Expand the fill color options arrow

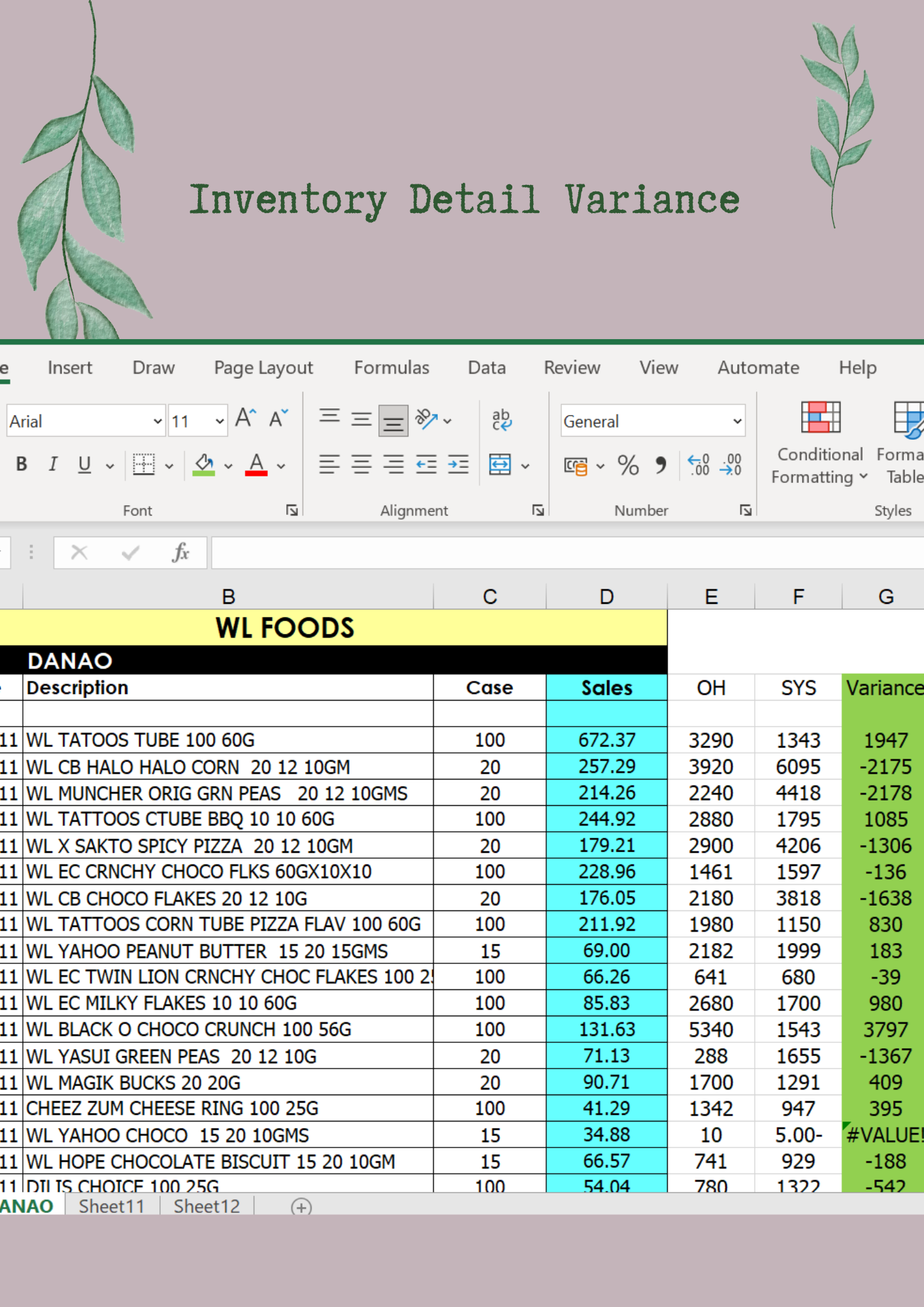[x=228, y=467]
